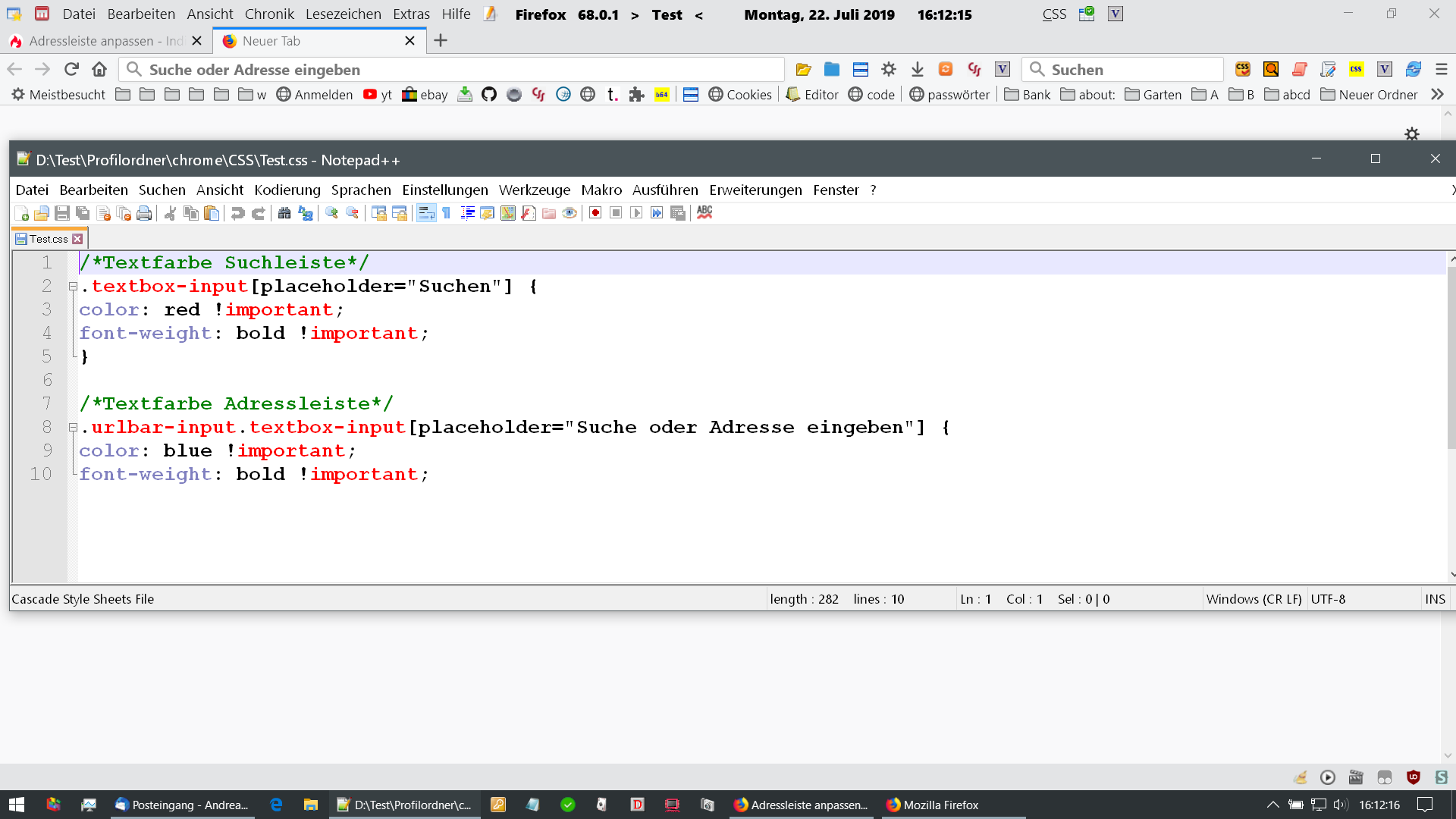
Task: Expand the bookmarks toolbar overflow chevron
Action: pos(1437,95)
